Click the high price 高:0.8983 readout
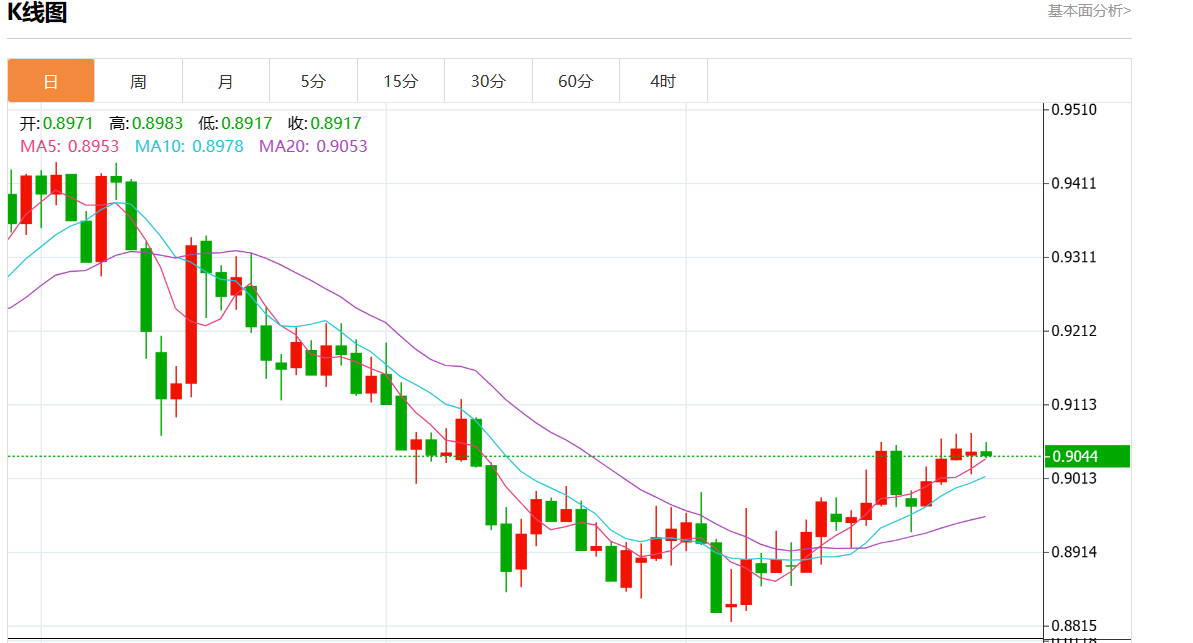The image size is (1193, 643). [146, 124]
